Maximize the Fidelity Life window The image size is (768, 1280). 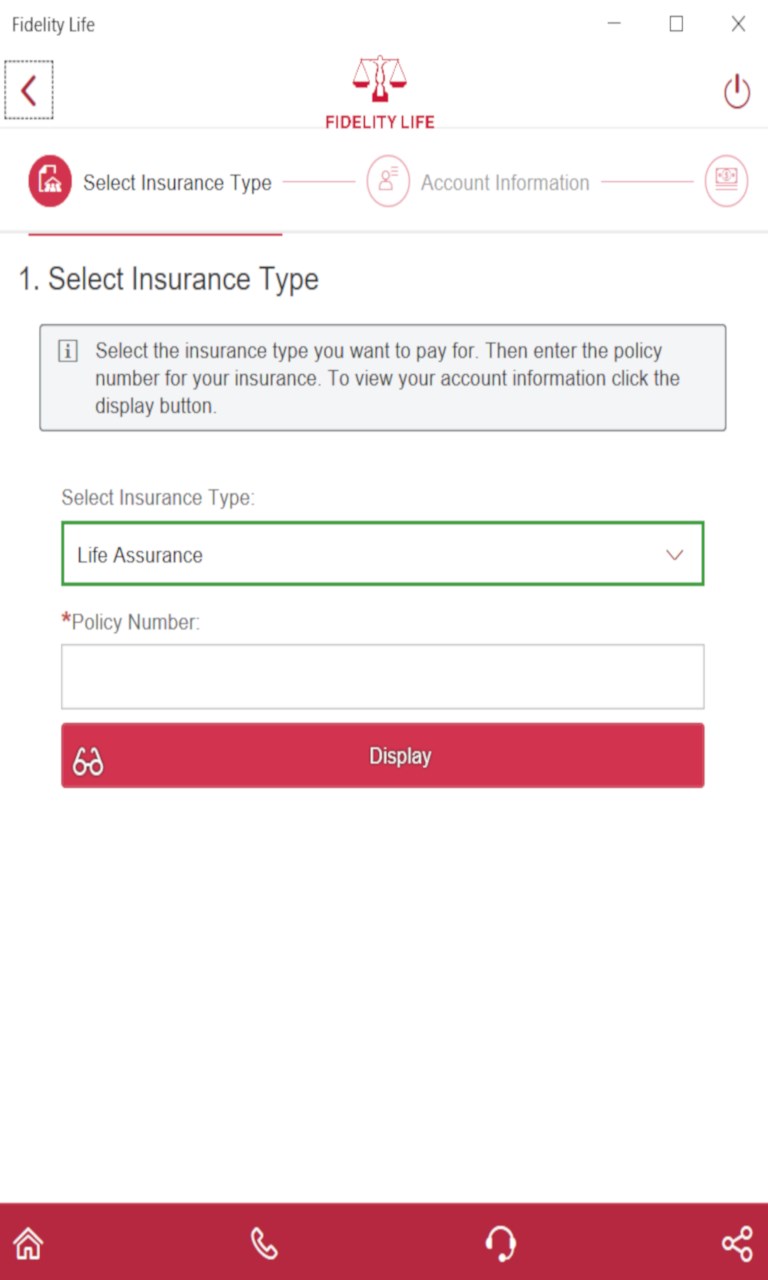(677, 24)
